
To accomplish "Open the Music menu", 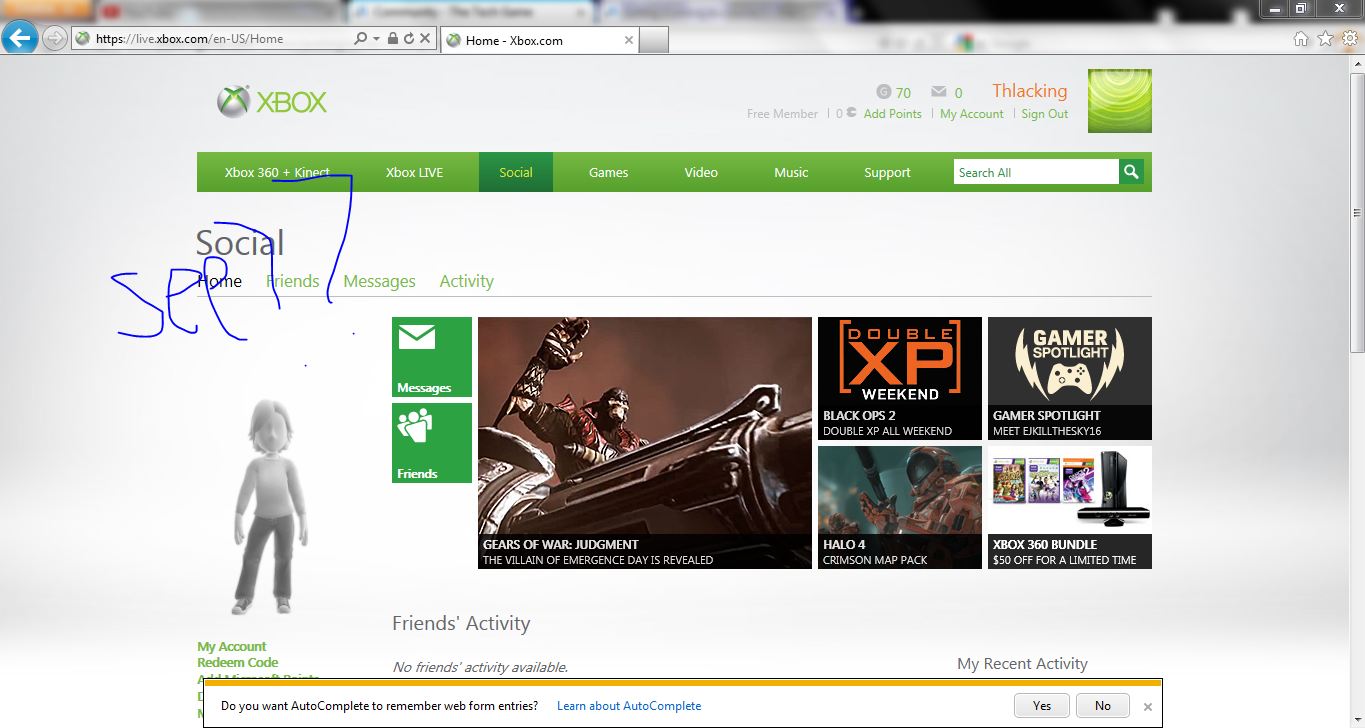I will [x=791, y=172].
